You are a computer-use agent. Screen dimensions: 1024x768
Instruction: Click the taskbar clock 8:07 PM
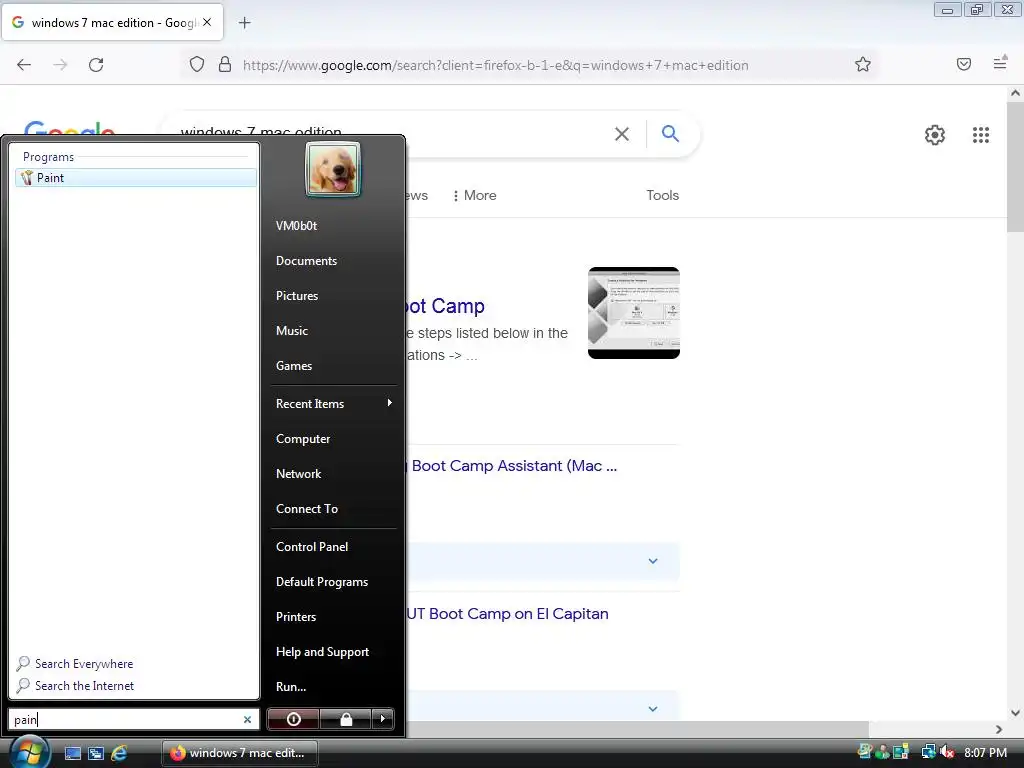[x=985, y=753]
